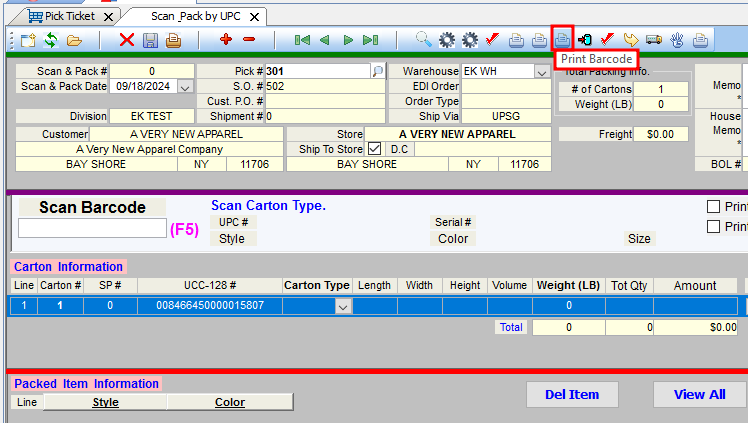The width and height of the screenshot is (748, 423).
Task: Click the Ship Via UPSG field
Action: pyautogui.click(x=506, y=116)
